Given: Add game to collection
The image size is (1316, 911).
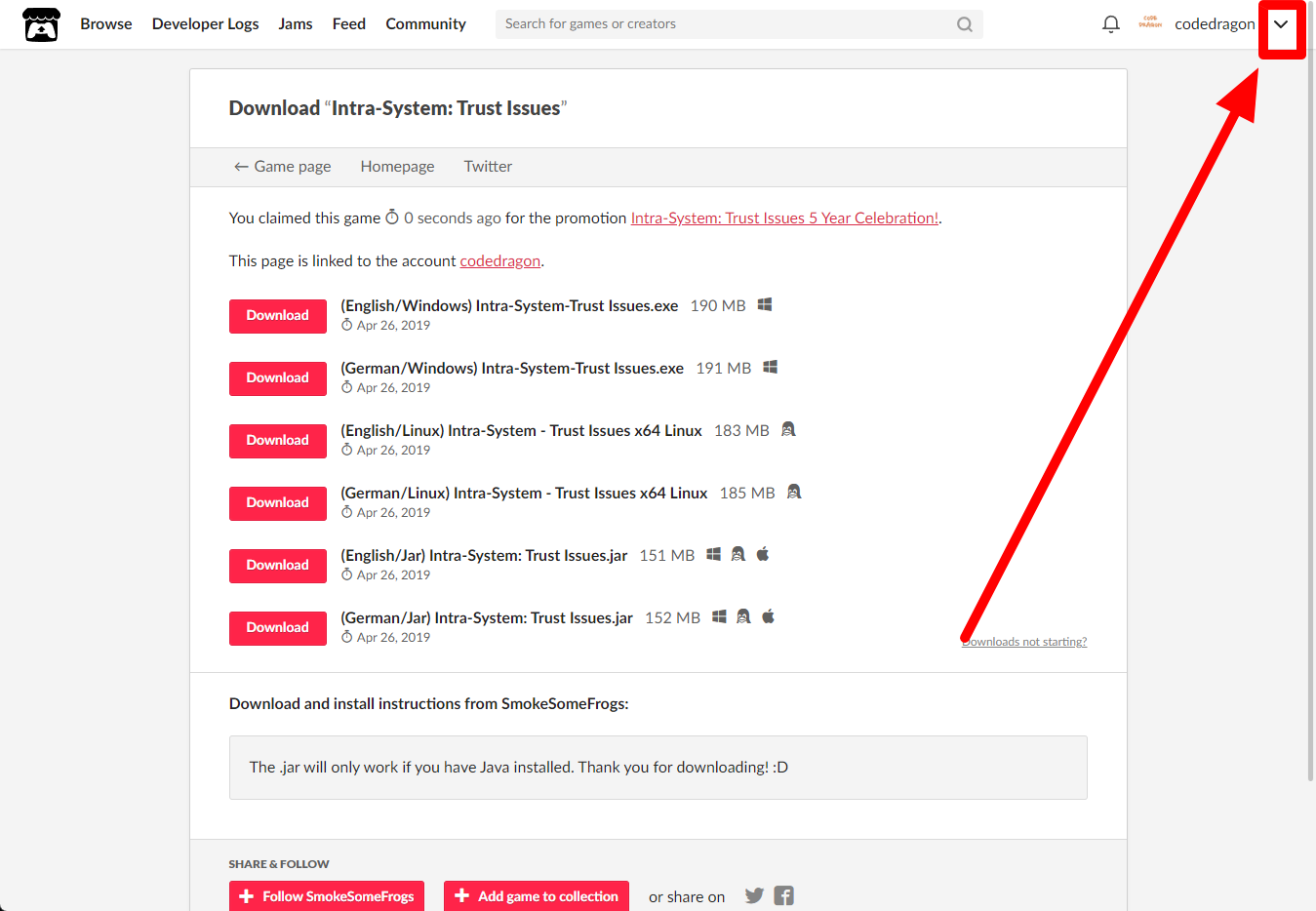Looking at the screenshot, I should [537, 896].
